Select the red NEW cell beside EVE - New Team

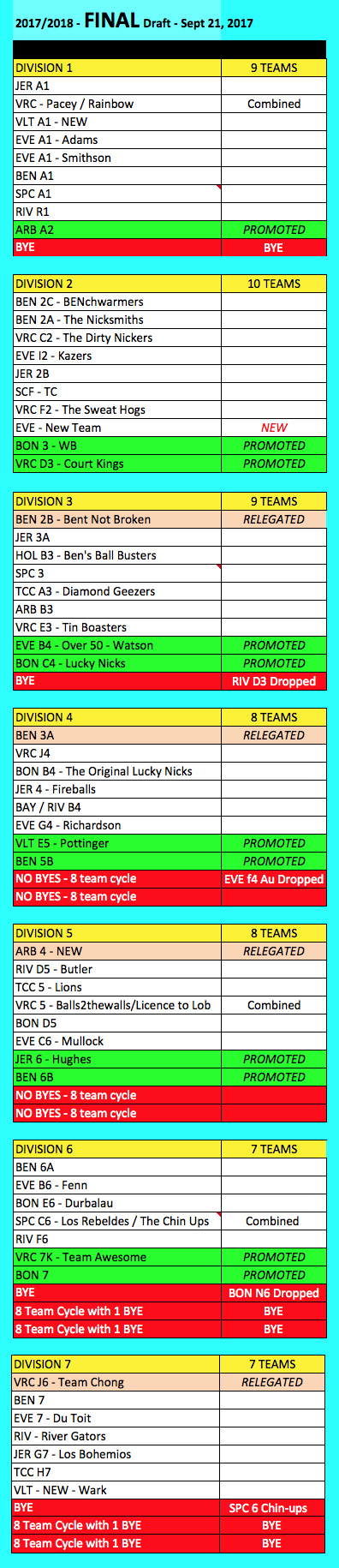pyautogui.click(x=274, y=428)
